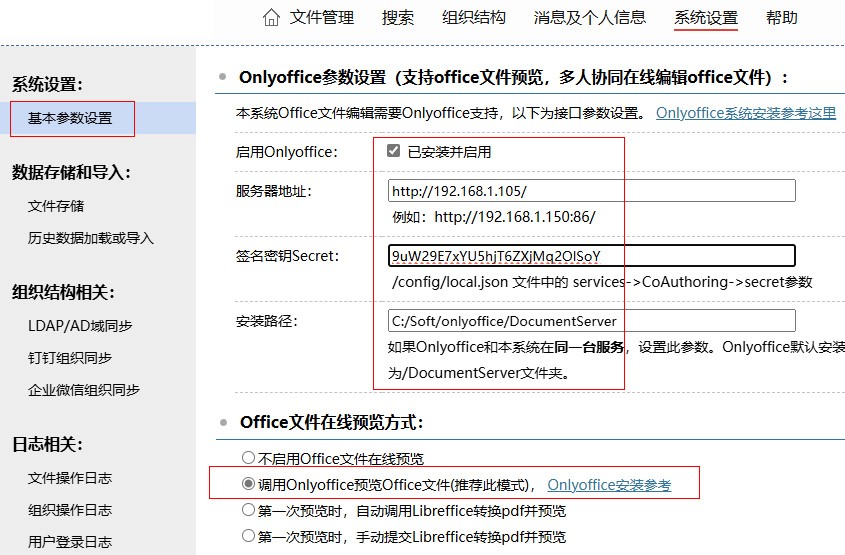Click the Onlyoffice参数设置 section heading
Viewport: 845px width, 555px height.
[513, 78]
